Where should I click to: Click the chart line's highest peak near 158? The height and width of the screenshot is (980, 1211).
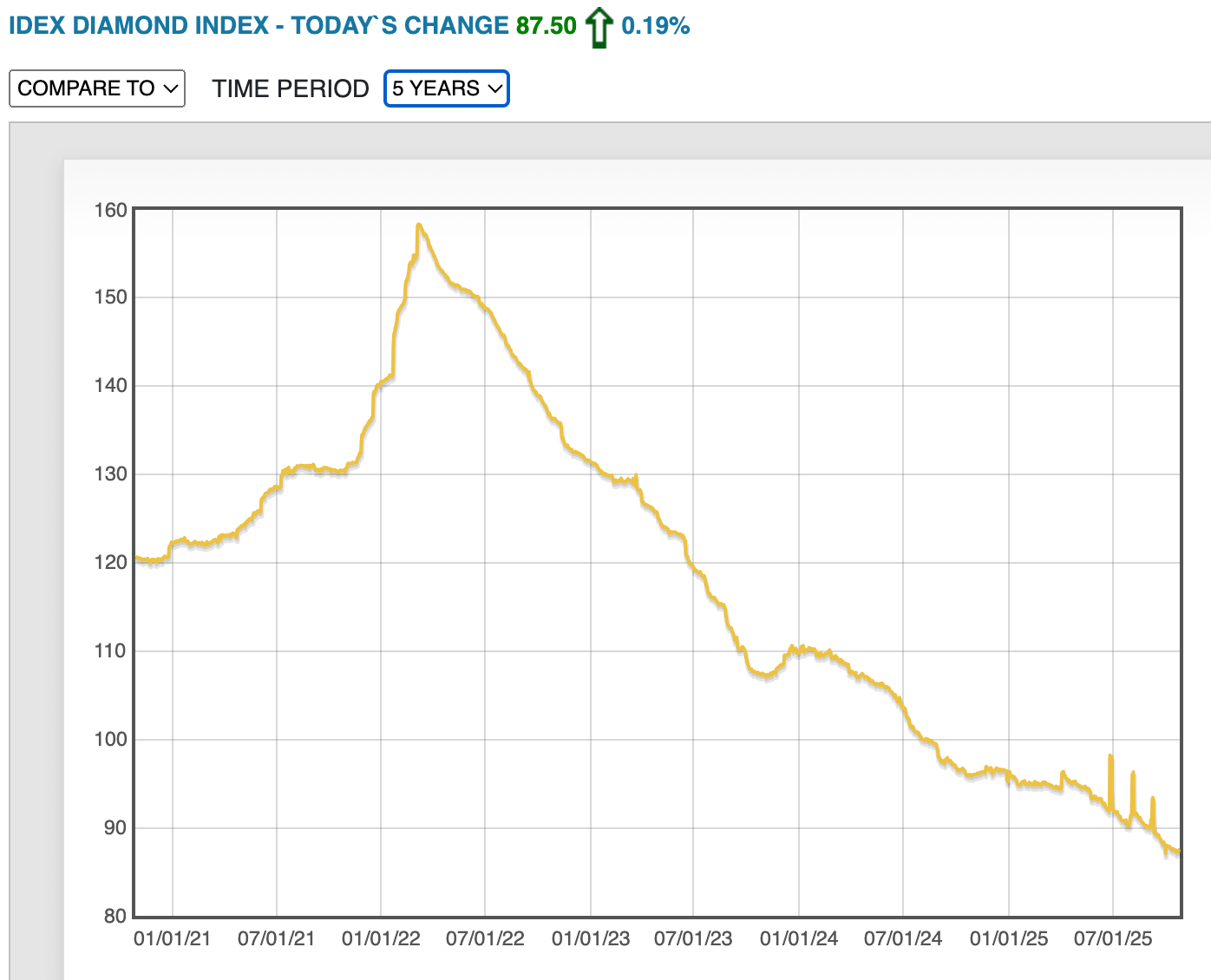pos(419,225)
